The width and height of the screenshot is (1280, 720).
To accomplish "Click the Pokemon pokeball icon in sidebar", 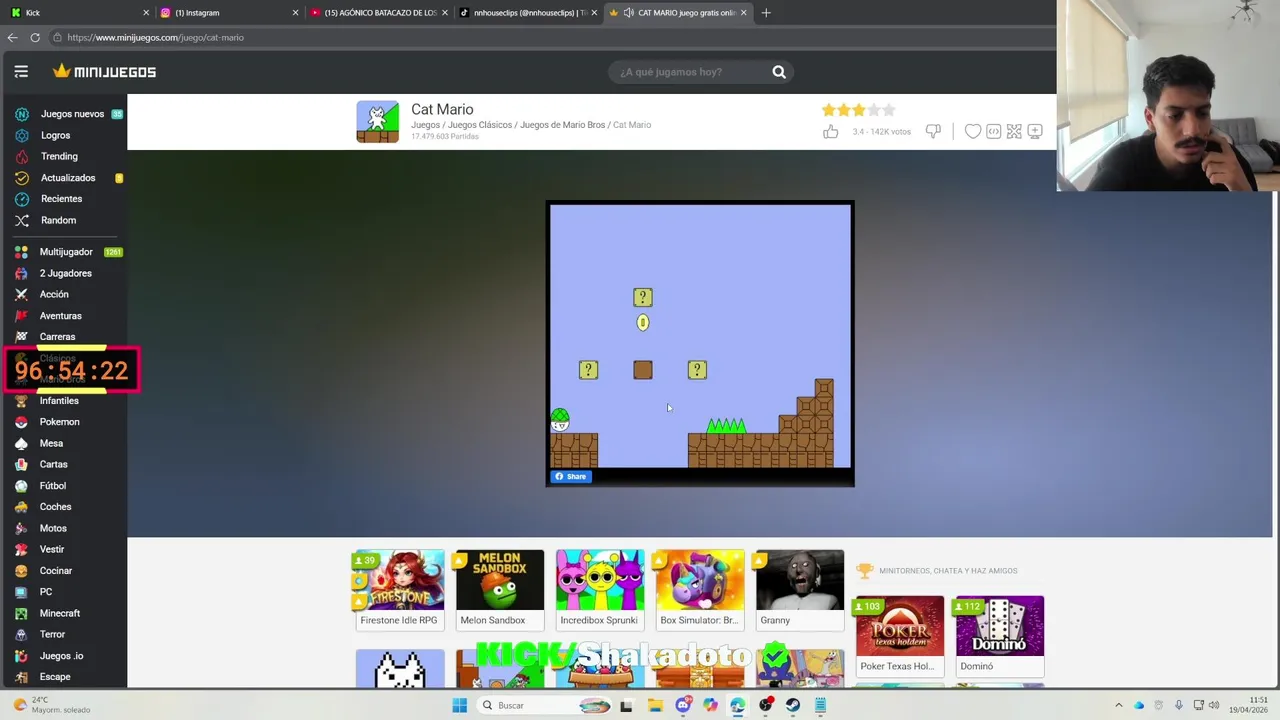I will click(21, 422).
